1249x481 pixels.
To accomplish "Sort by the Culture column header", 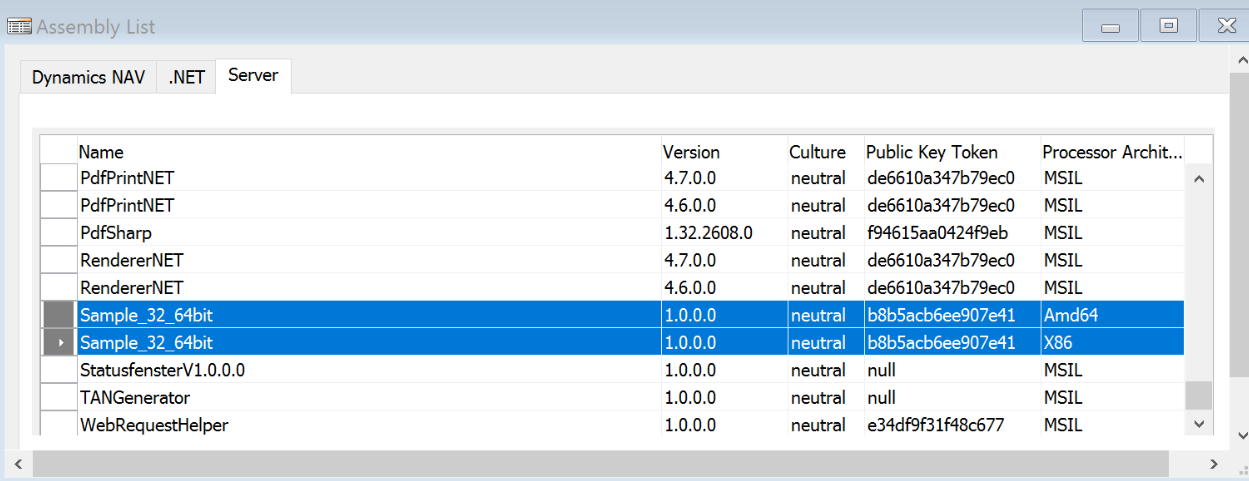I will 825,152.
